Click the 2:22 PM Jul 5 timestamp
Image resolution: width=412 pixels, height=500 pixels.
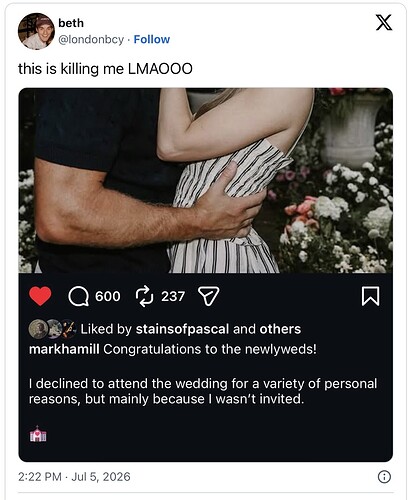(x=74, y=477)
